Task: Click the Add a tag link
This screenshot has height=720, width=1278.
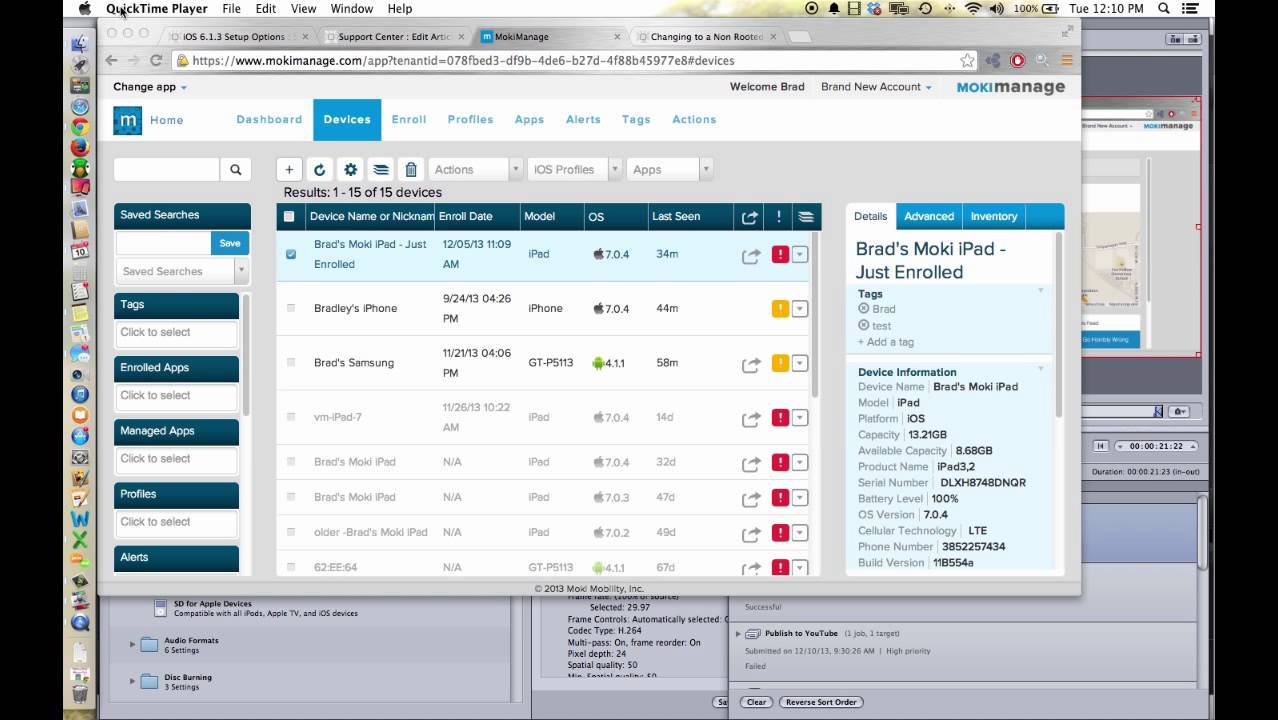Action: tap(886, 342)
